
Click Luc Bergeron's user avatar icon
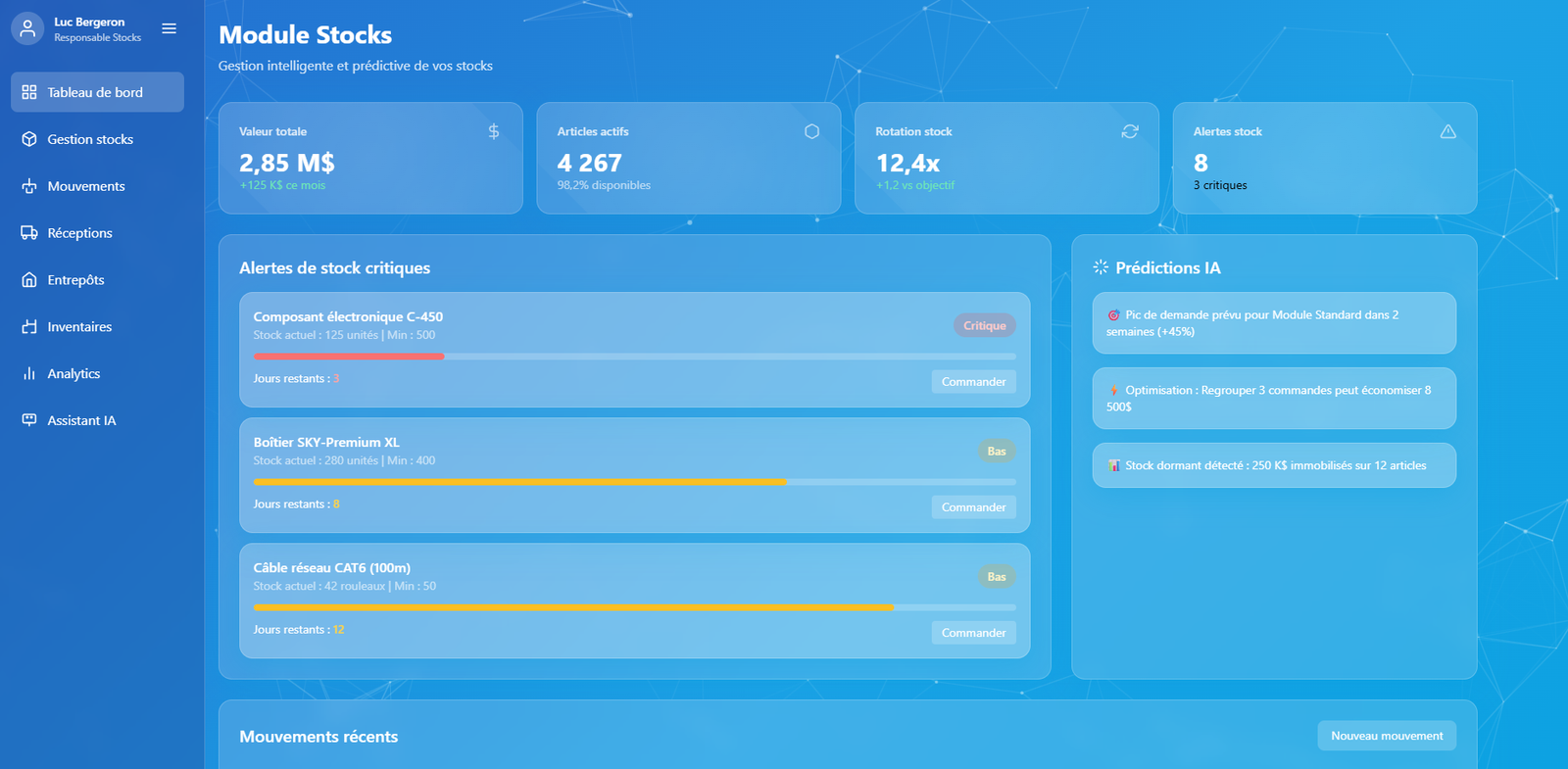pyautogui.click(x=28, y=28)
